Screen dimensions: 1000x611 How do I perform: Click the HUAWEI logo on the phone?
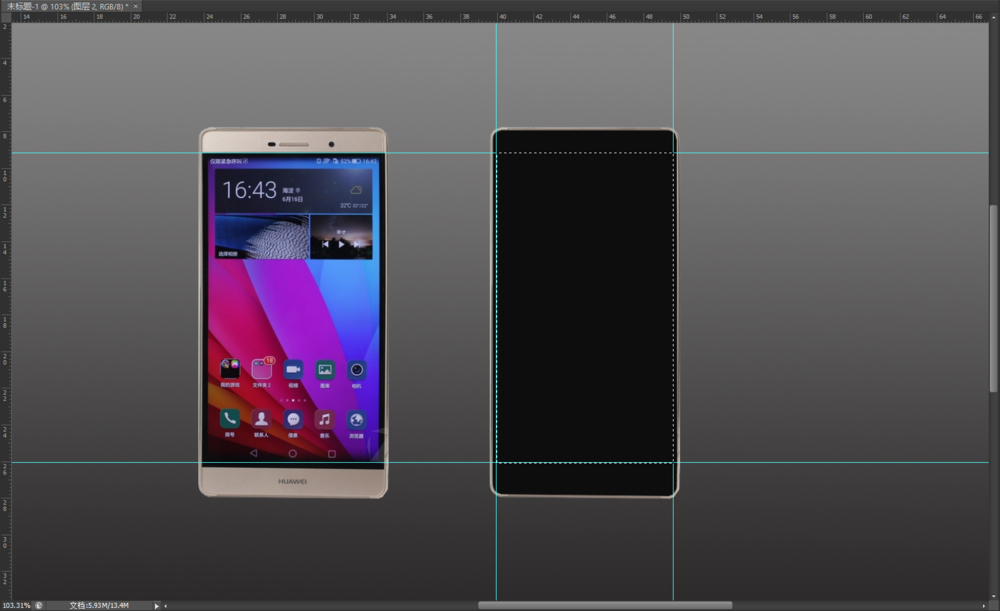tap(293, 482)
